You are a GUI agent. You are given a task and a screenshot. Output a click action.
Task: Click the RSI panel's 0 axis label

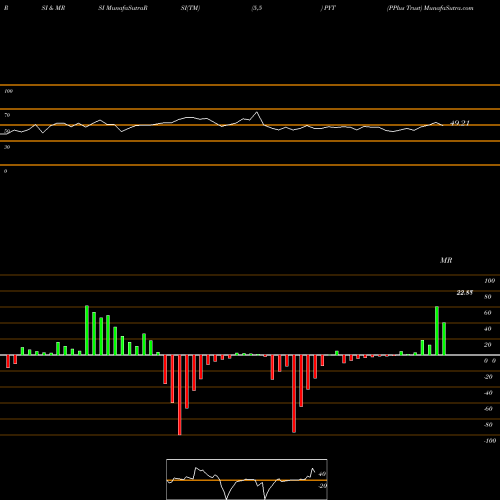point(5,171)
